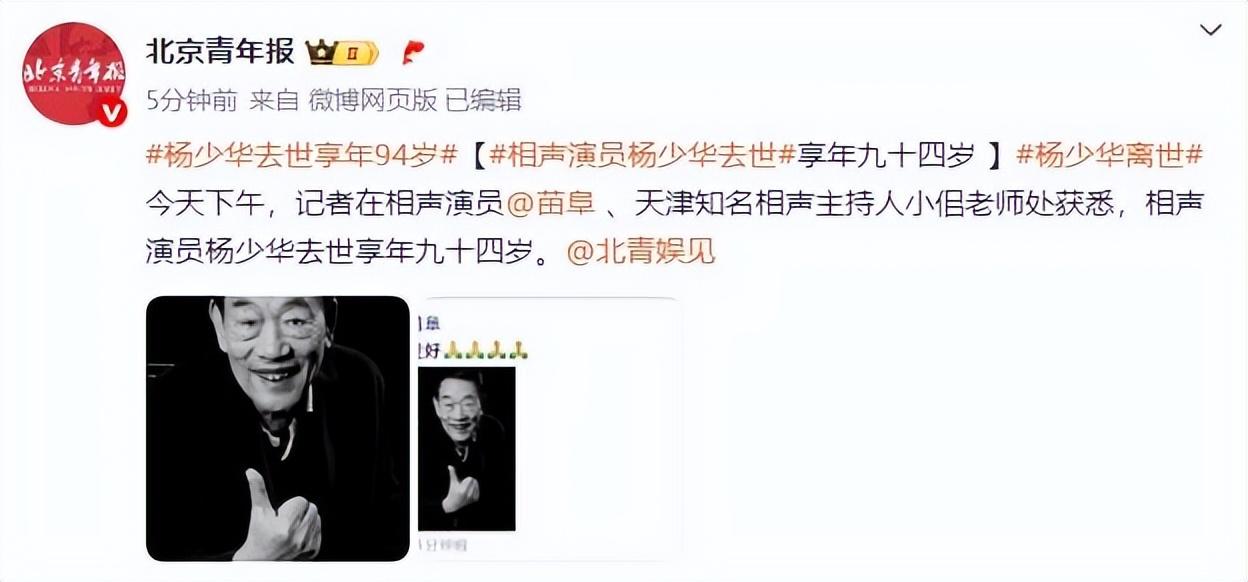Click the red V verified badge

(114, 112)
